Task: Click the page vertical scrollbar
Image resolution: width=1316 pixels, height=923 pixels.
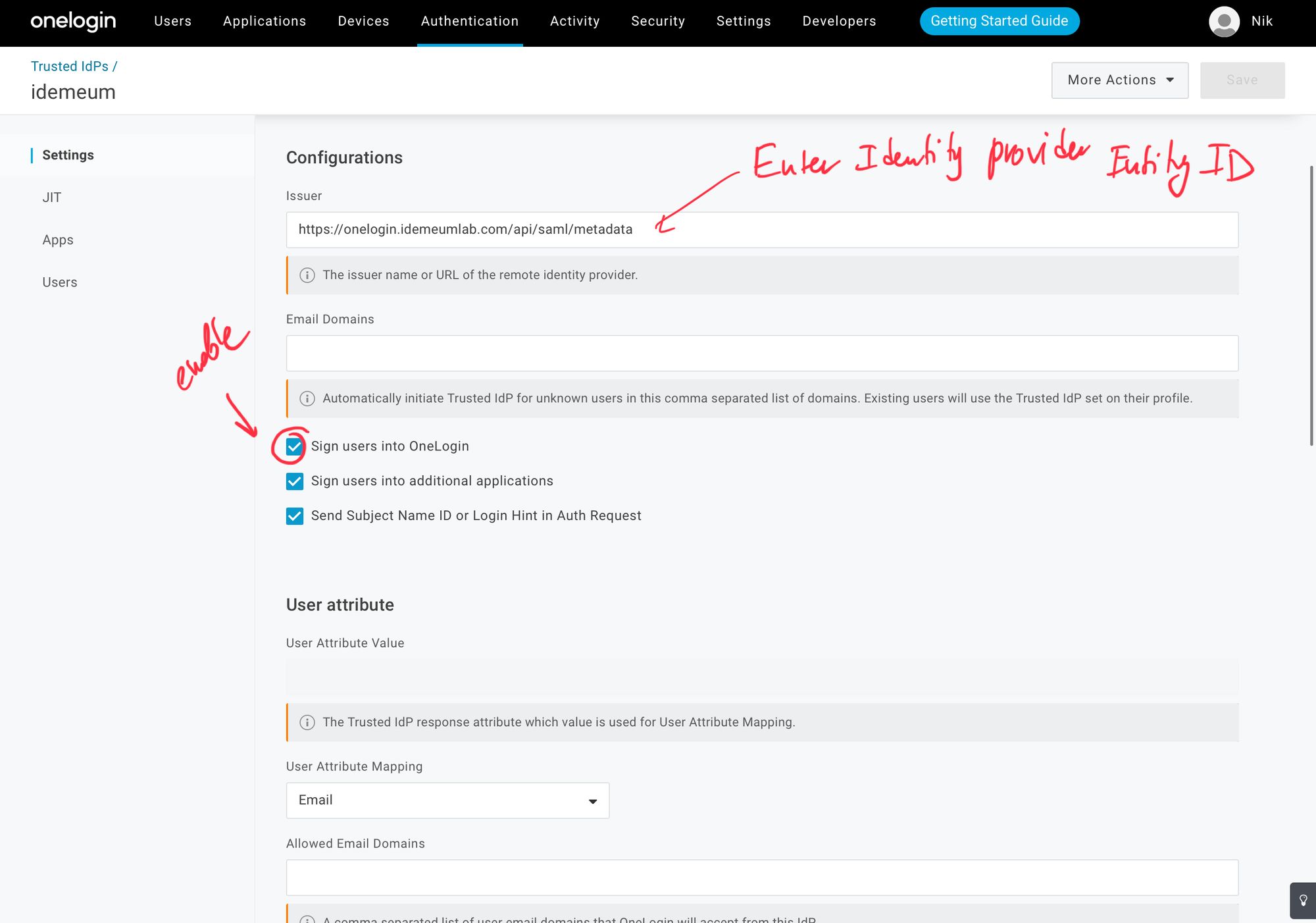Action: (1312, 306)
